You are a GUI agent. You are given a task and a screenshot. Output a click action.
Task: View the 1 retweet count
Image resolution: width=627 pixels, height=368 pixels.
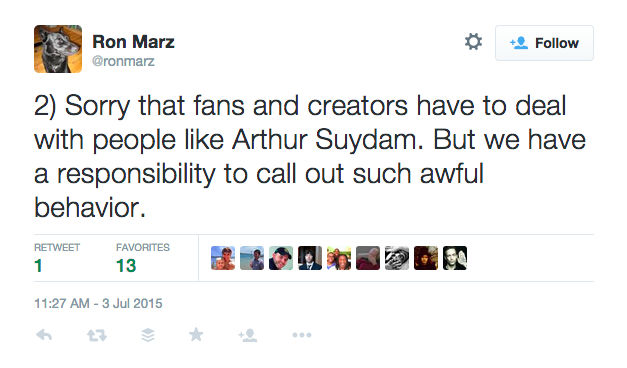[x=38, y=266]
